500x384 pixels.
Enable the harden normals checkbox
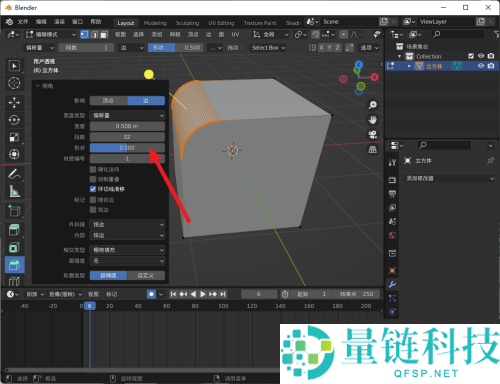point(93,169)
